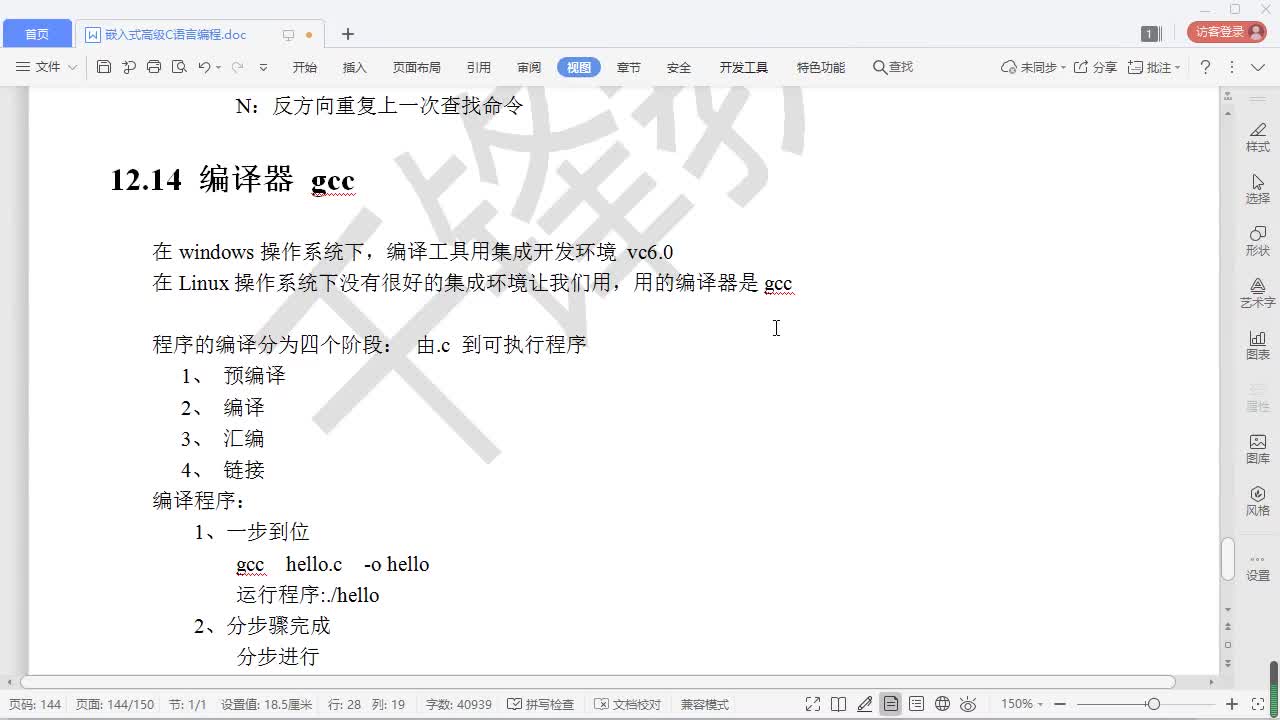Open the more options vertical dots menu
Screen dimensions: 1280x720
coord(1231,67)
